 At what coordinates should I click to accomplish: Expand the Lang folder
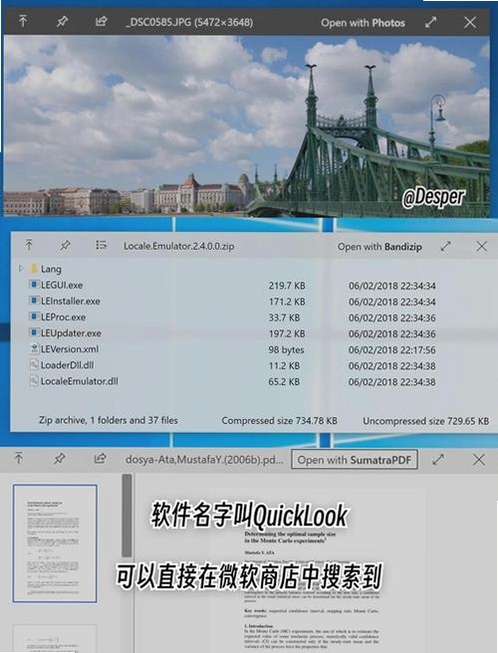coord(21,269)
